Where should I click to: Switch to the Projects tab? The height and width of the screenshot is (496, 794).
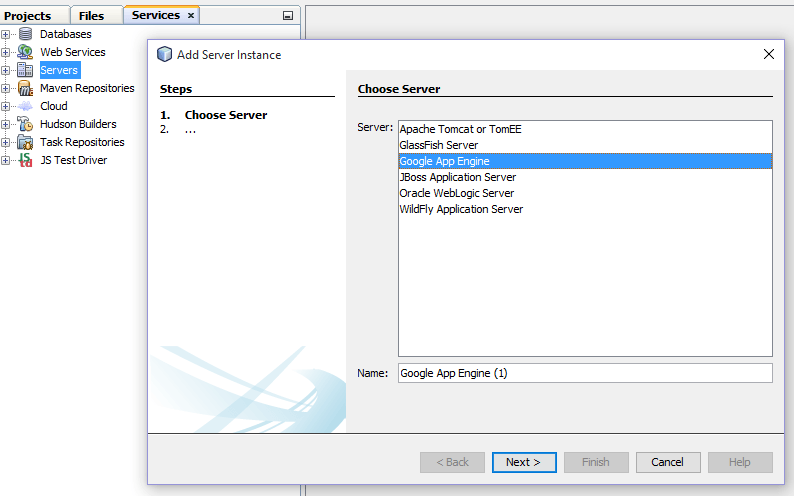[28, 16]
